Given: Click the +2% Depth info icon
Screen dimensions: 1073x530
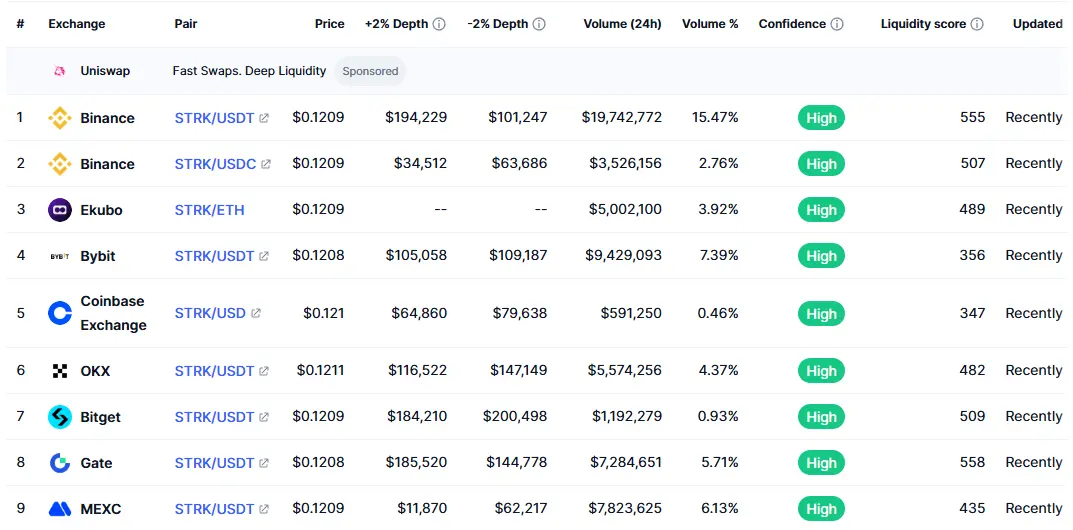Looking at the screenshot, I should pyautogui.click(x=439, y=24).
